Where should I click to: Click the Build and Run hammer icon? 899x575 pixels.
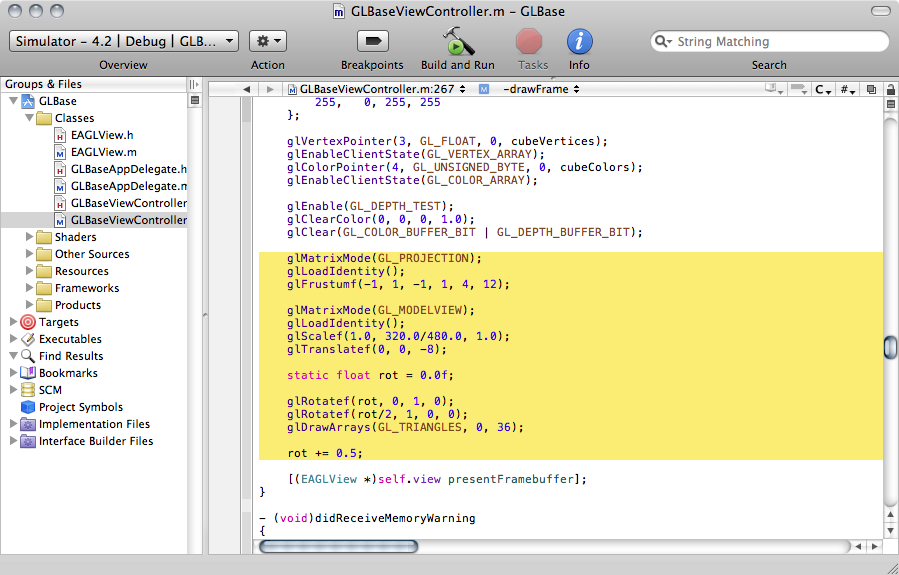pyautogui.click(x=458, y=41)
